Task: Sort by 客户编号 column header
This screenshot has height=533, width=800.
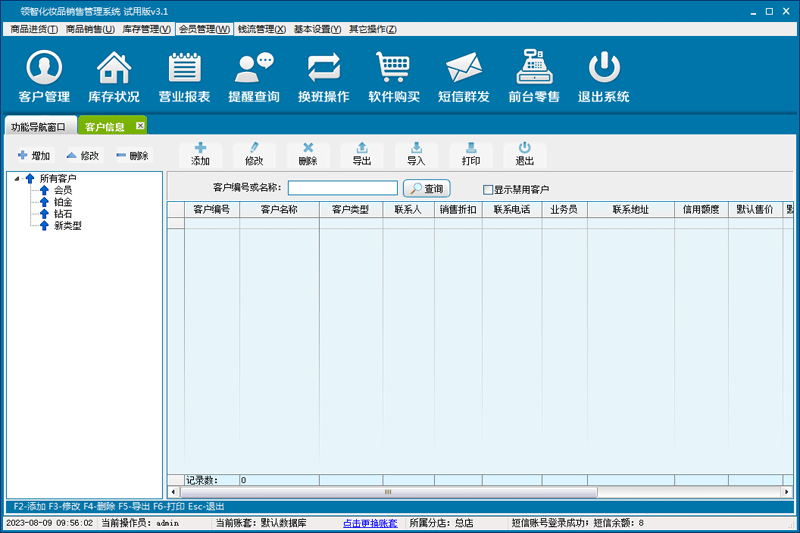Action: coord(212,210)
